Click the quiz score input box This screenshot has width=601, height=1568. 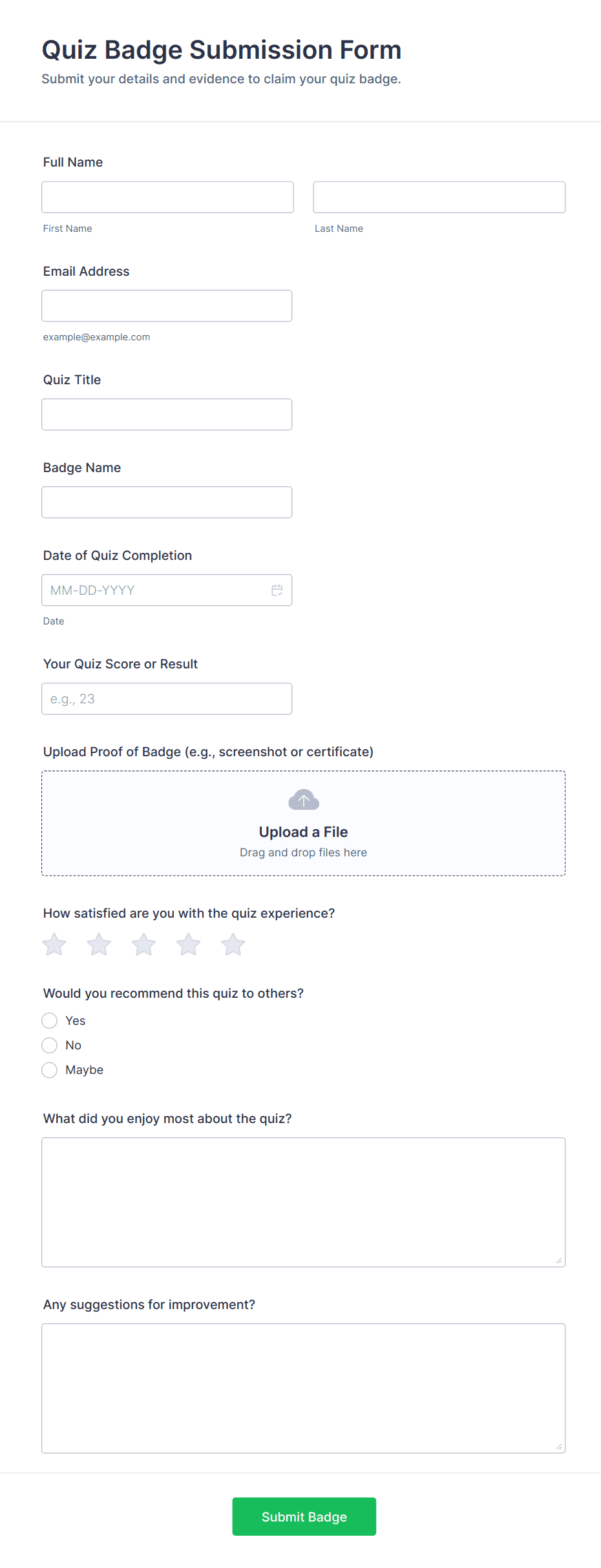167,699
